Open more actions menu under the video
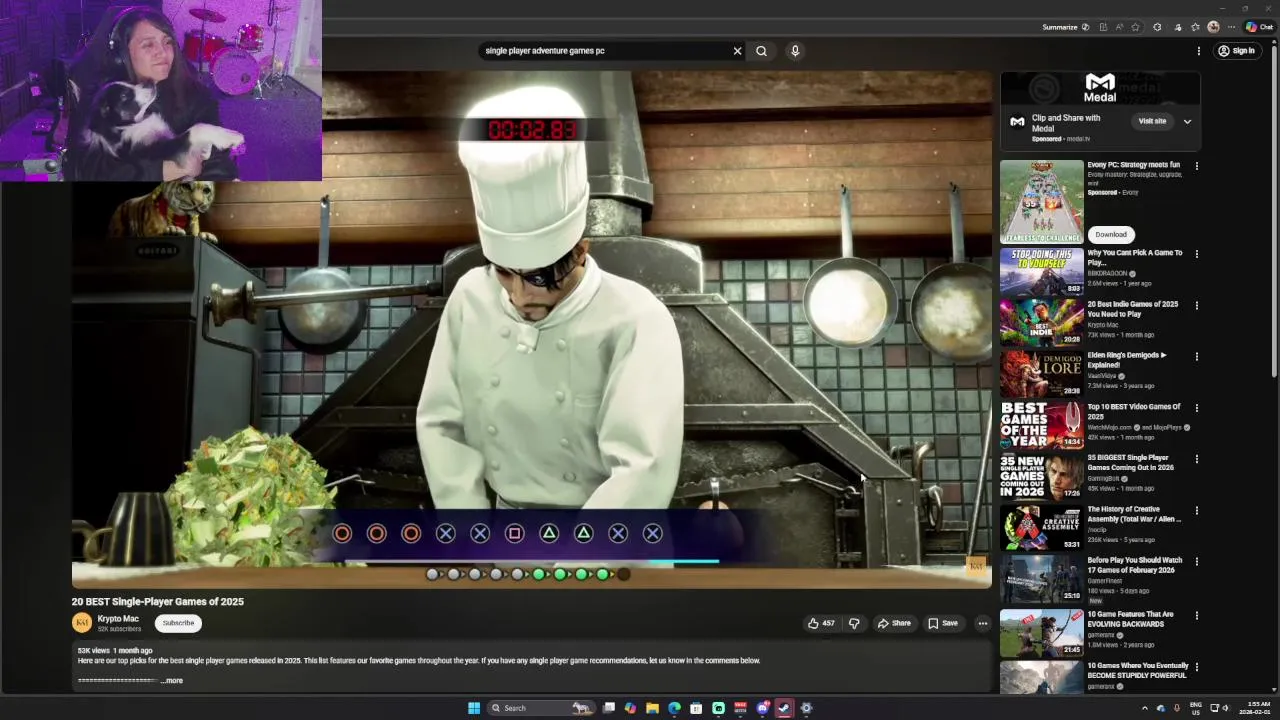Image resolution: width=1280 pixels, height=720 pixels. pyautogui.click(x=982, y=623)
